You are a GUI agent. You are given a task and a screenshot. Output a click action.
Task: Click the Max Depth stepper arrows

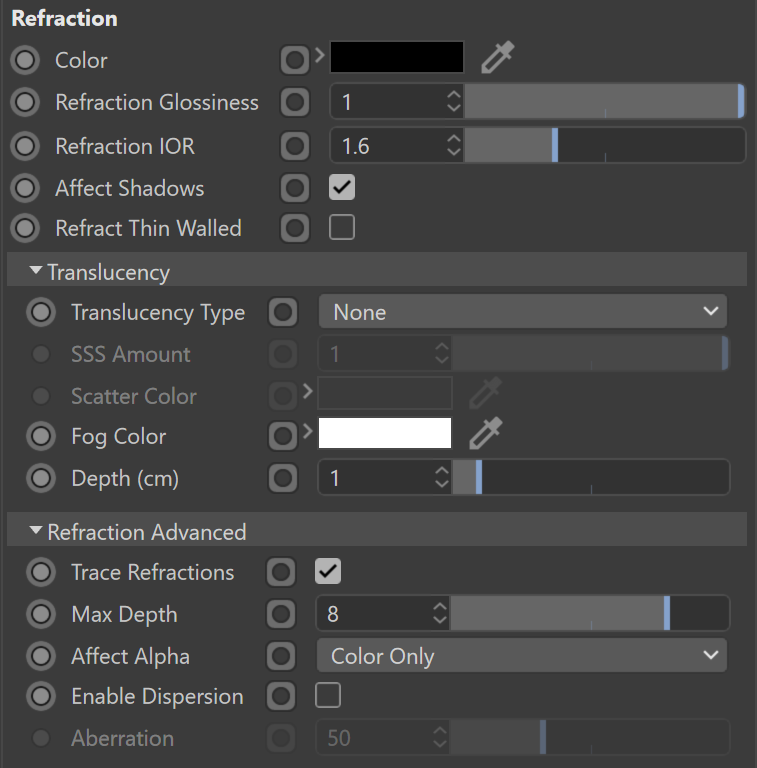(441, 613)
